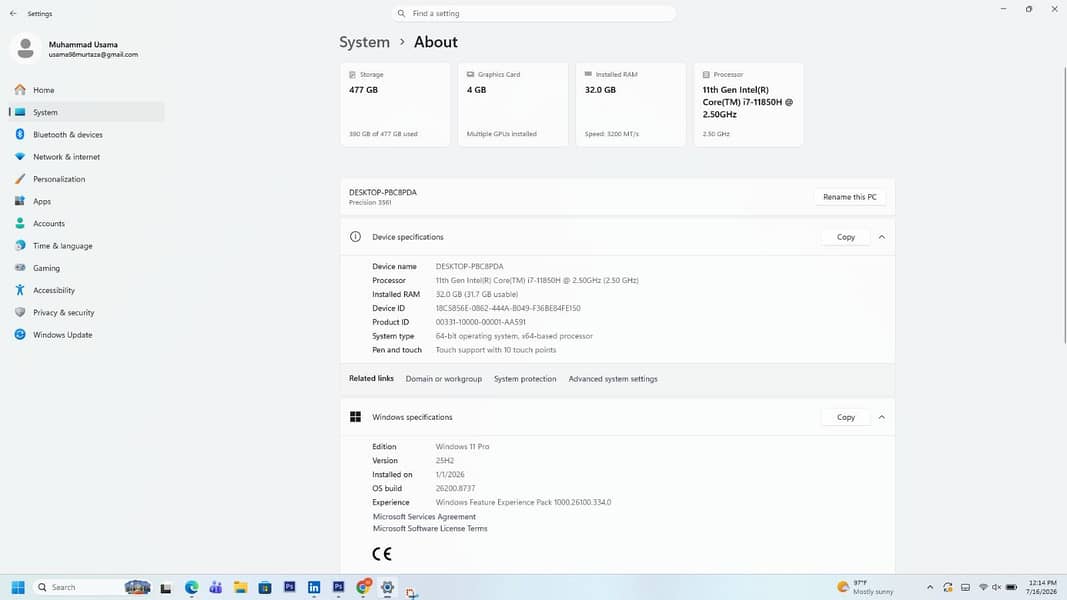Image resolution: width=1067 pixels, height=600 pixels.
Task: Collapse the Device specifications section
Action: [x=881, y=237]
